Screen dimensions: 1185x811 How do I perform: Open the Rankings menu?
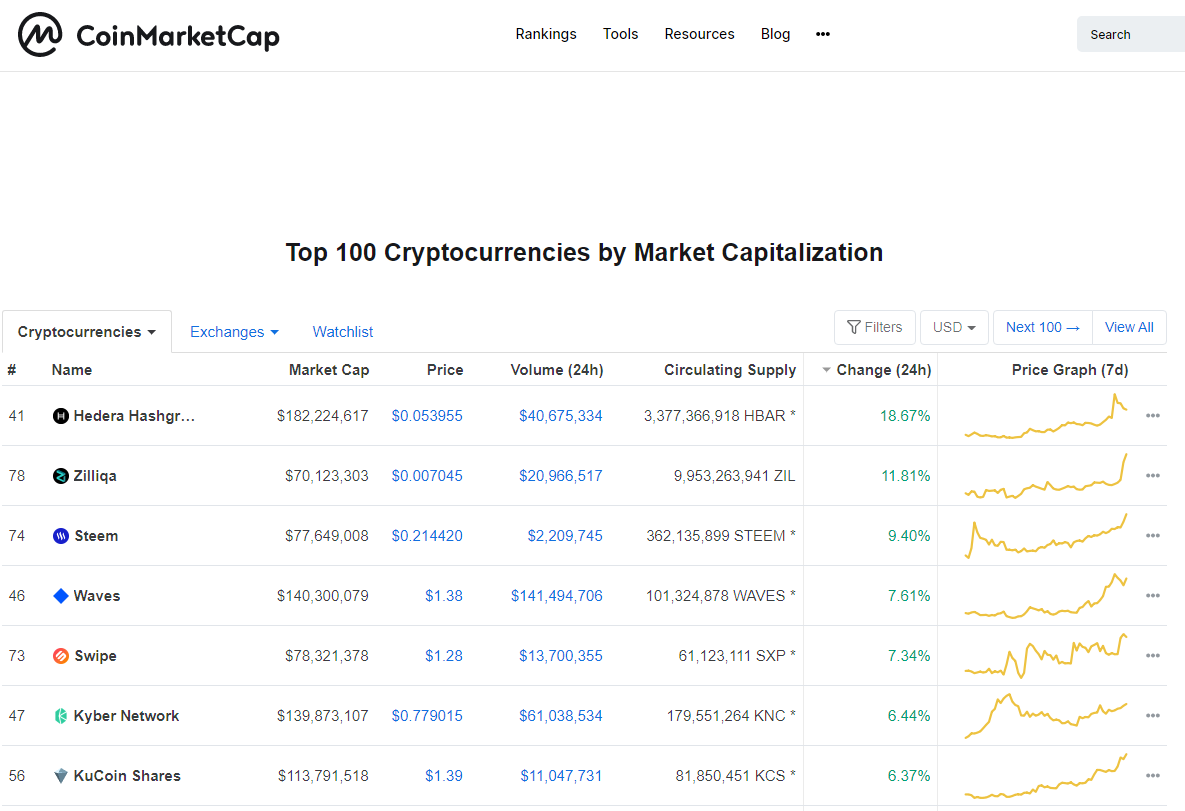(546, 34)
